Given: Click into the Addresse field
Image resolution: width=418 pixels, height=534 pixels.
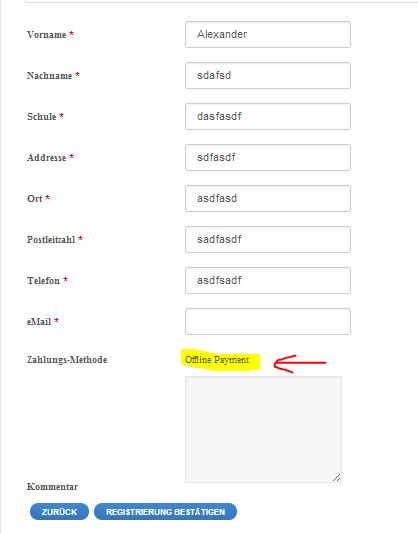Looking at the screenshot, I should [x=268, y=158].
